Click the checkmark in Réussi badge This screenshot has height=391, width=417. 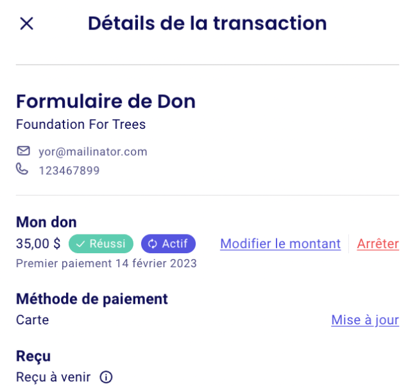click(80, 244)
